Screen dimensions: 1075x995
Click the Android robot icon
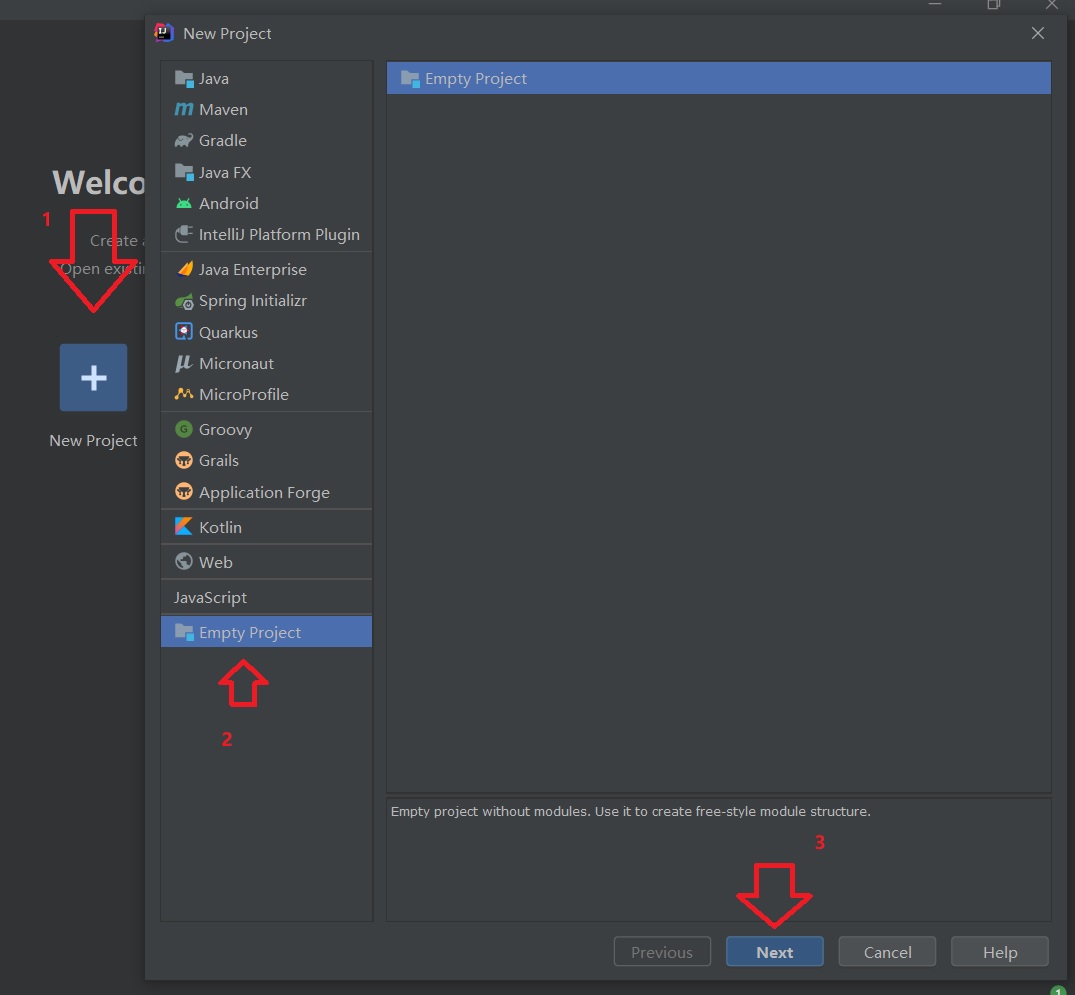tap(184, 203)
